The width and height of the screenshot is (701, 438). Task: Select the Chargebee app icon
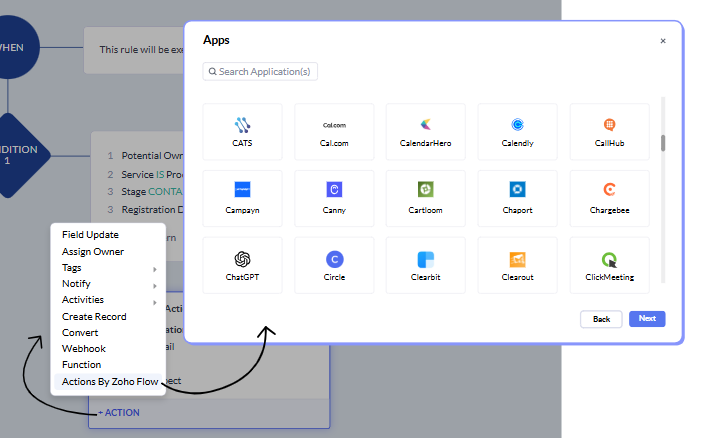609,198
